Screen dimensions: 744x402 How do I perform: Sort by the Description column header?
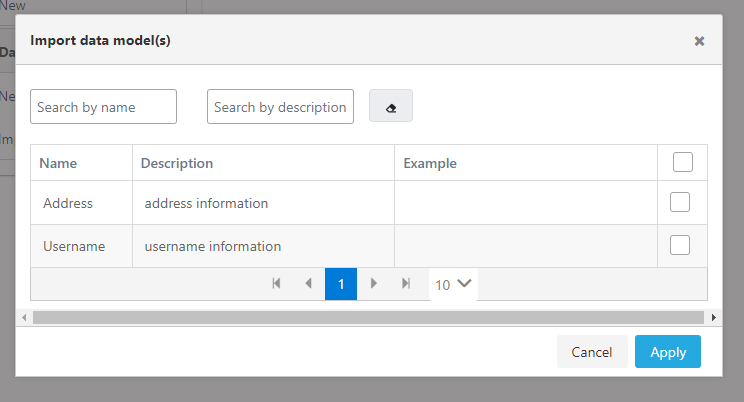coord(177,163)
